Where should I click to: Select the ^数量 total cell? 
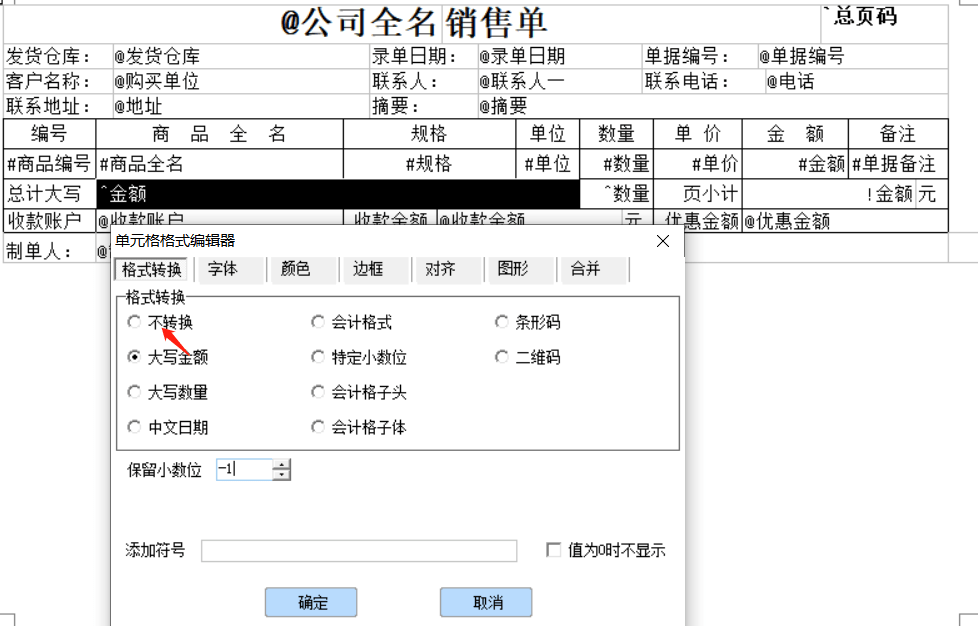(x=616, y=194)
